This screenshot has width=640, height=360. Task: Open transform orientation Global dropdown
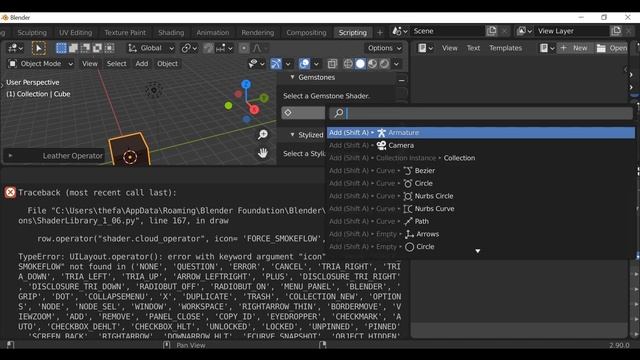pos(151,48)
